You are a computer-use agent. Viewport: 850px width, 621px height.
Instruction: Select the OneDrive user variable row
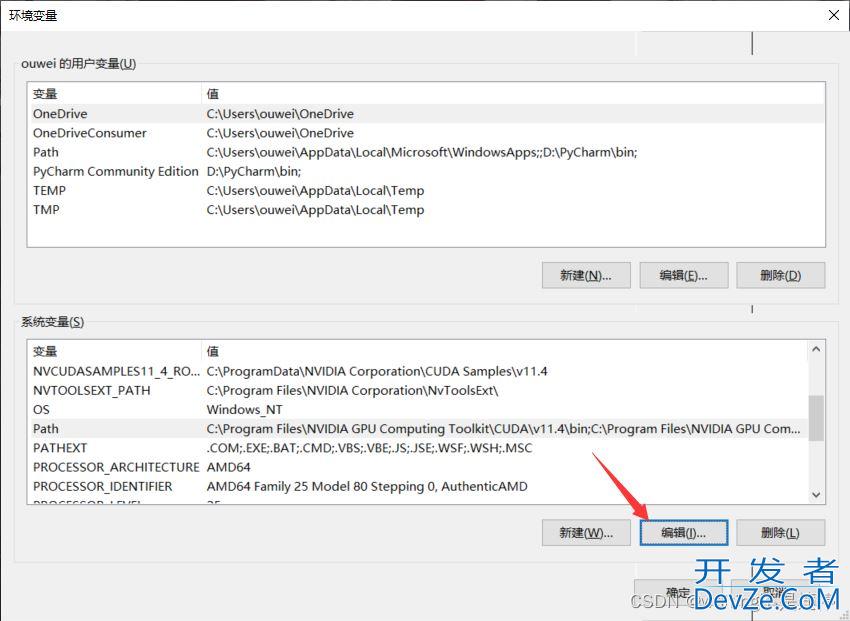pyautogui.click(x=426, y=114)
